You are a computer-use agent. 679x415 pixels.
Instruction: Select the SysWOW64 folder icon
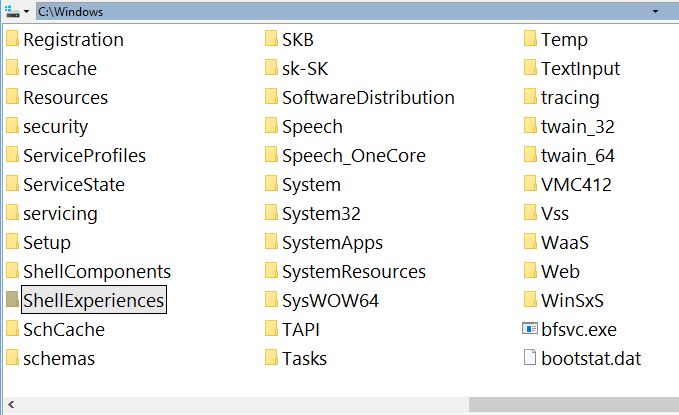tap(271, 300)
